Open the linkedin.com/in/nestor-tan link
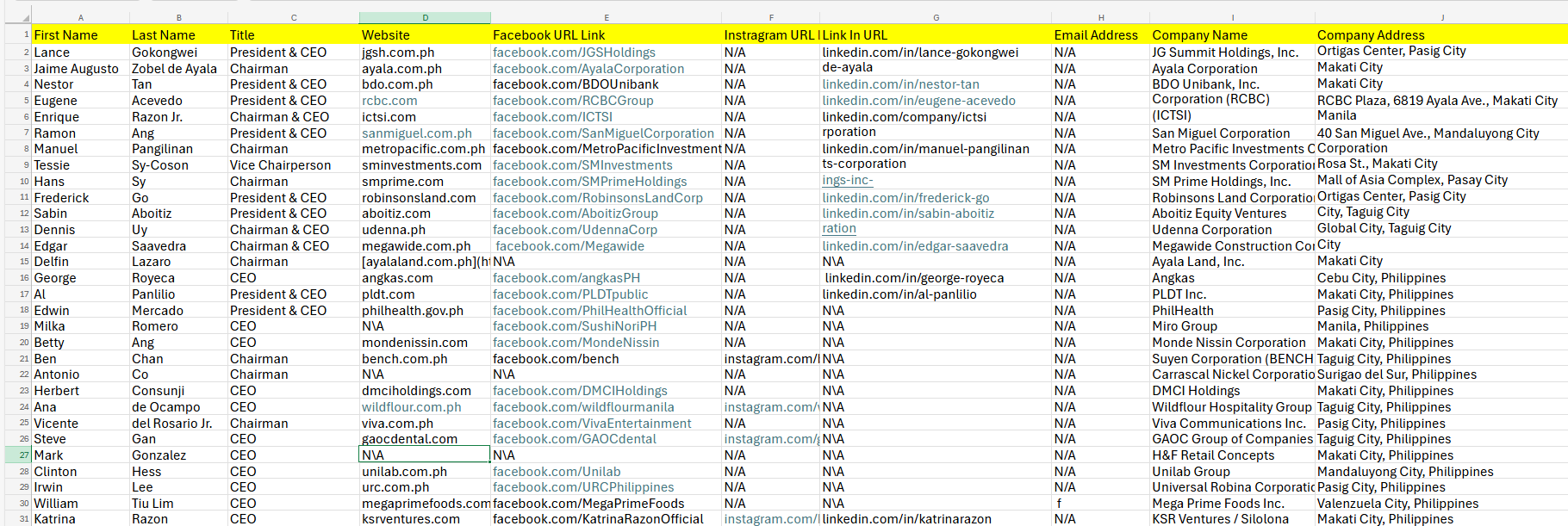The height and width of the screenshot is (526, 1568). tap(900, 84)
